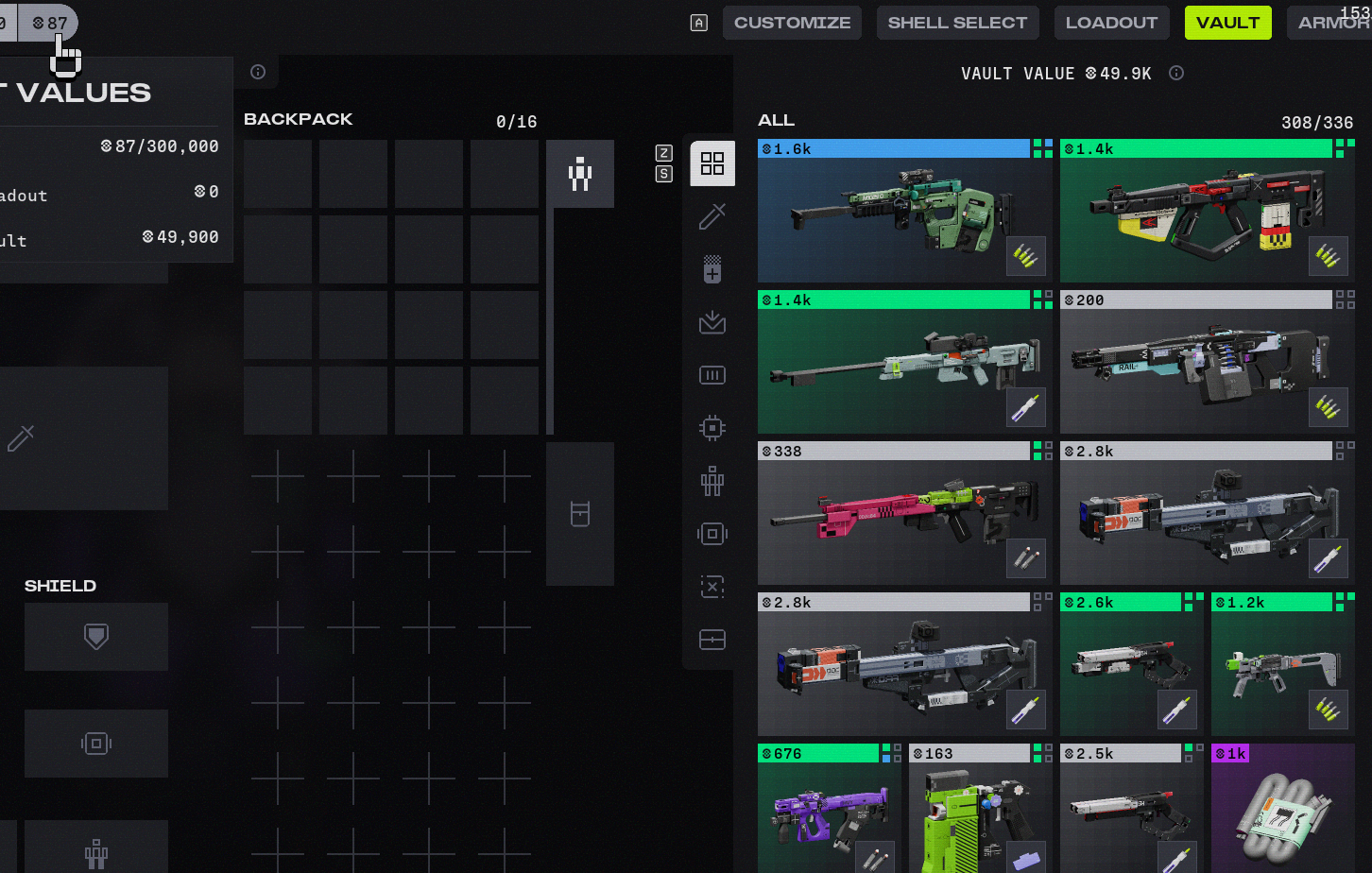
Task: Click the ALL vault section label
Action: click(x=777, y=120)
